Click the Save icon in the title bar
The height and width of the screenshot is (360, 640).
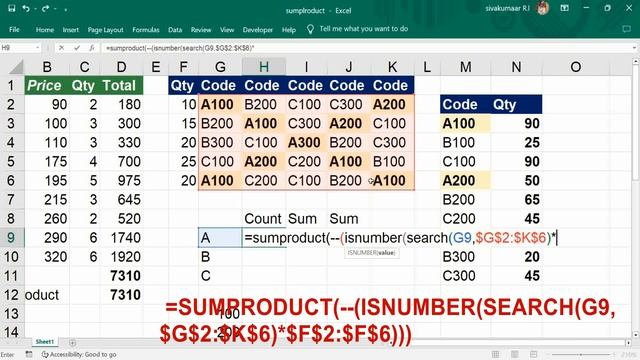11,8
